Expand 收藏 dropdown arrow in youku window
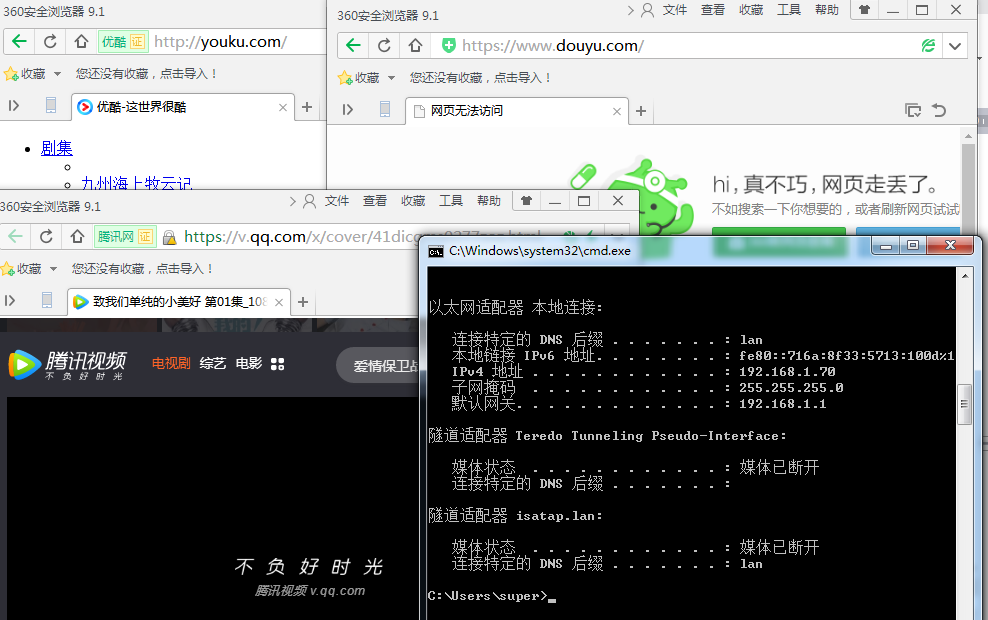The height and width of the screenshot is (620, 988). (x=57, y=74)
